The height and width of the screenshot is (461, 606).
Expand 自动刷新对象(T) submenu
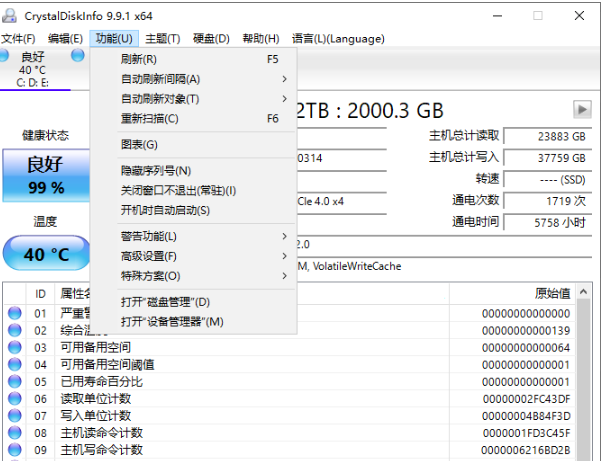193,99
